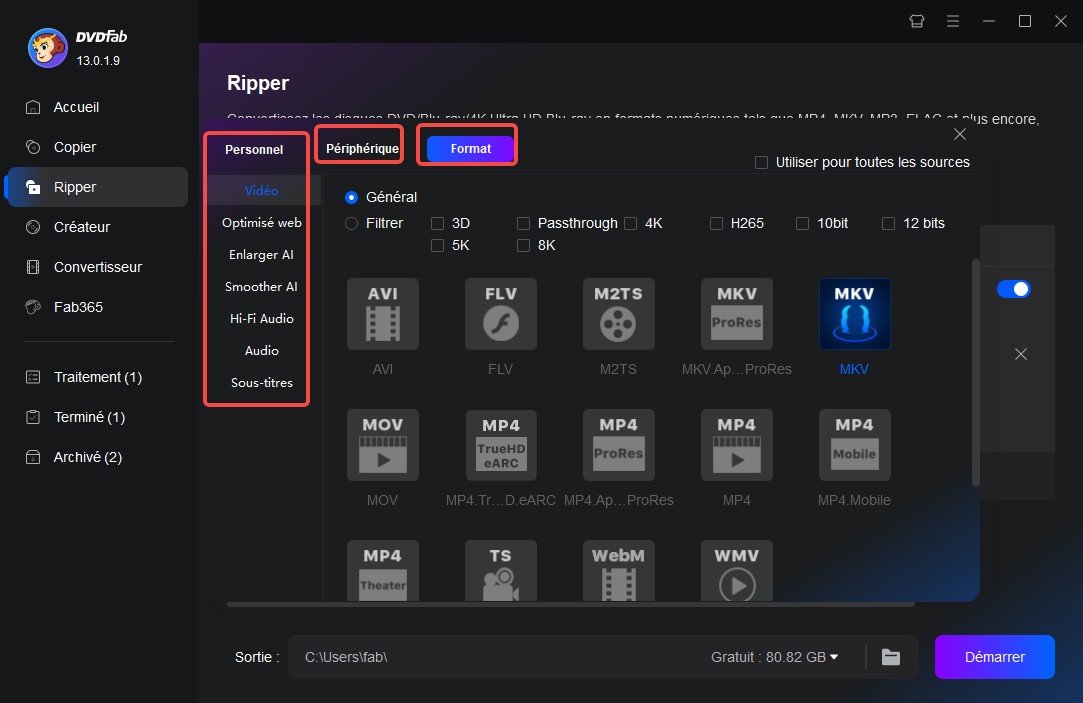Select Enlarger AI category
The width and height of the screenshot is (1083, 703).
262,255
